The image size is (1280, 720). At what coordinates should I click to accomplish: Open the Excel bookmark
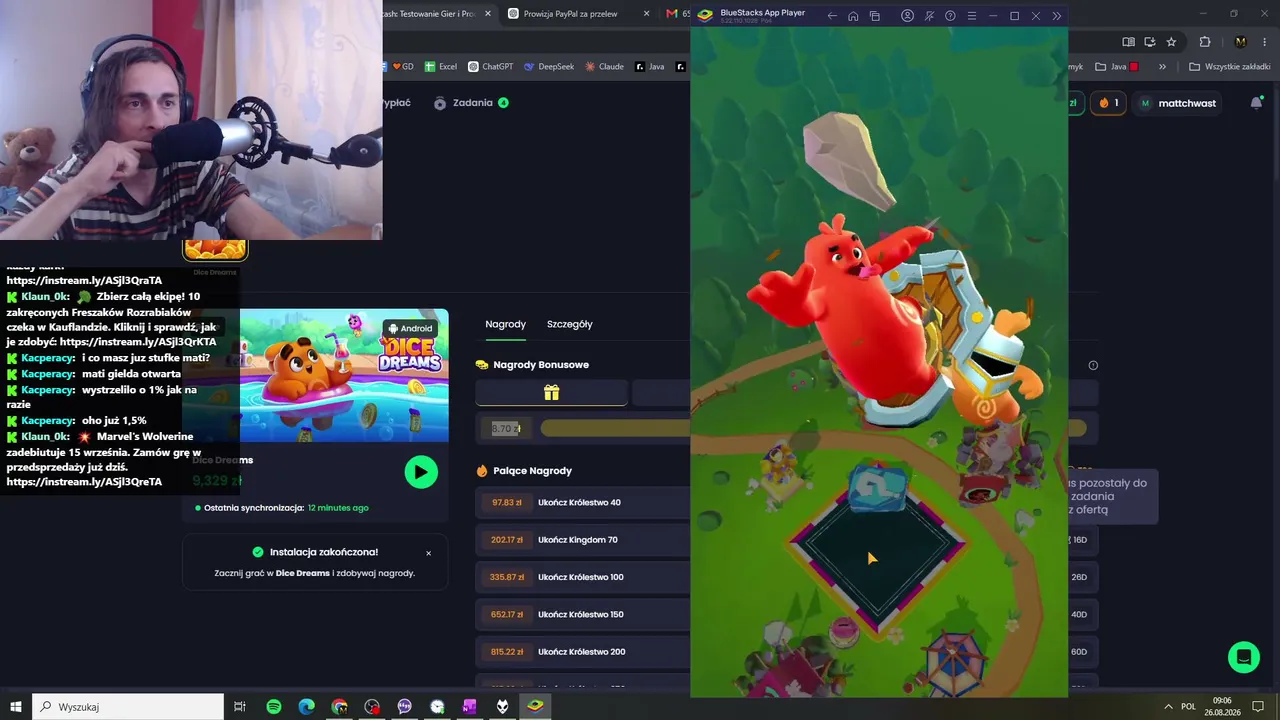[441, 67]
